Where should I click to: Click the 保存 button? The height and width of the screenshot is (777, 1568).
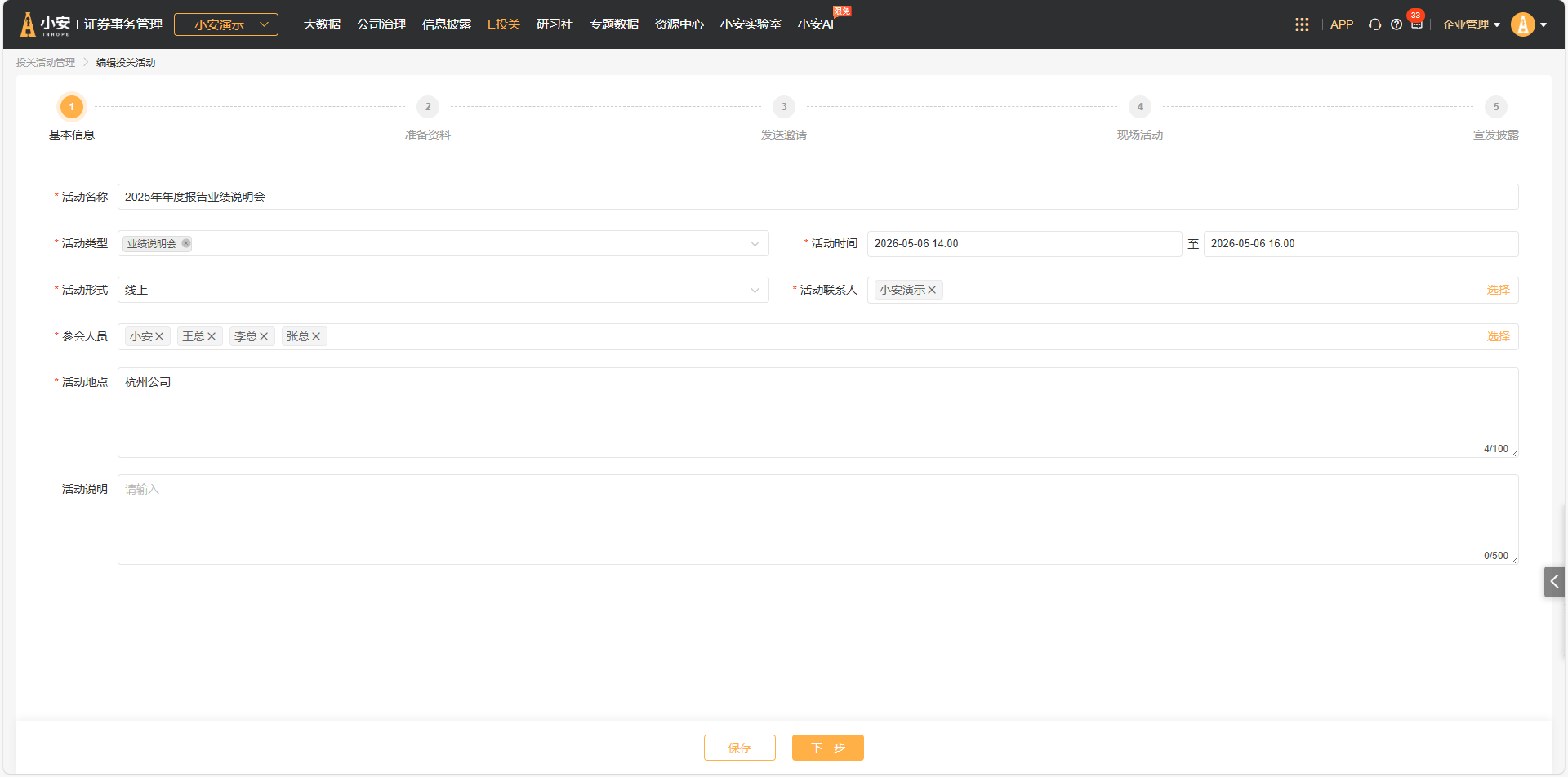(740, 748)
